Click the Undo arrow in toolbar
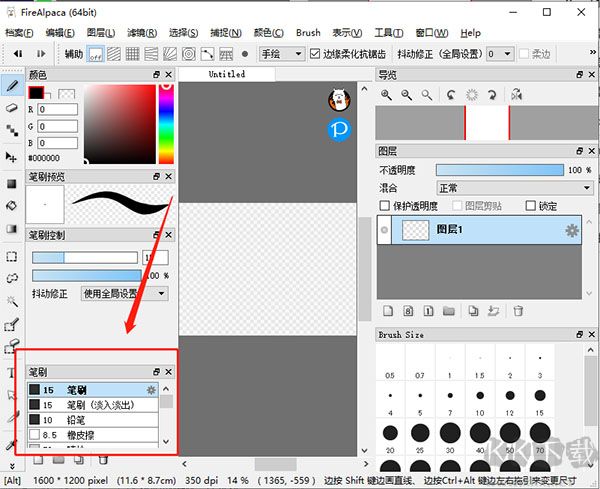The image size is (600, 489). pyautogui.click(x=18, y=54)
